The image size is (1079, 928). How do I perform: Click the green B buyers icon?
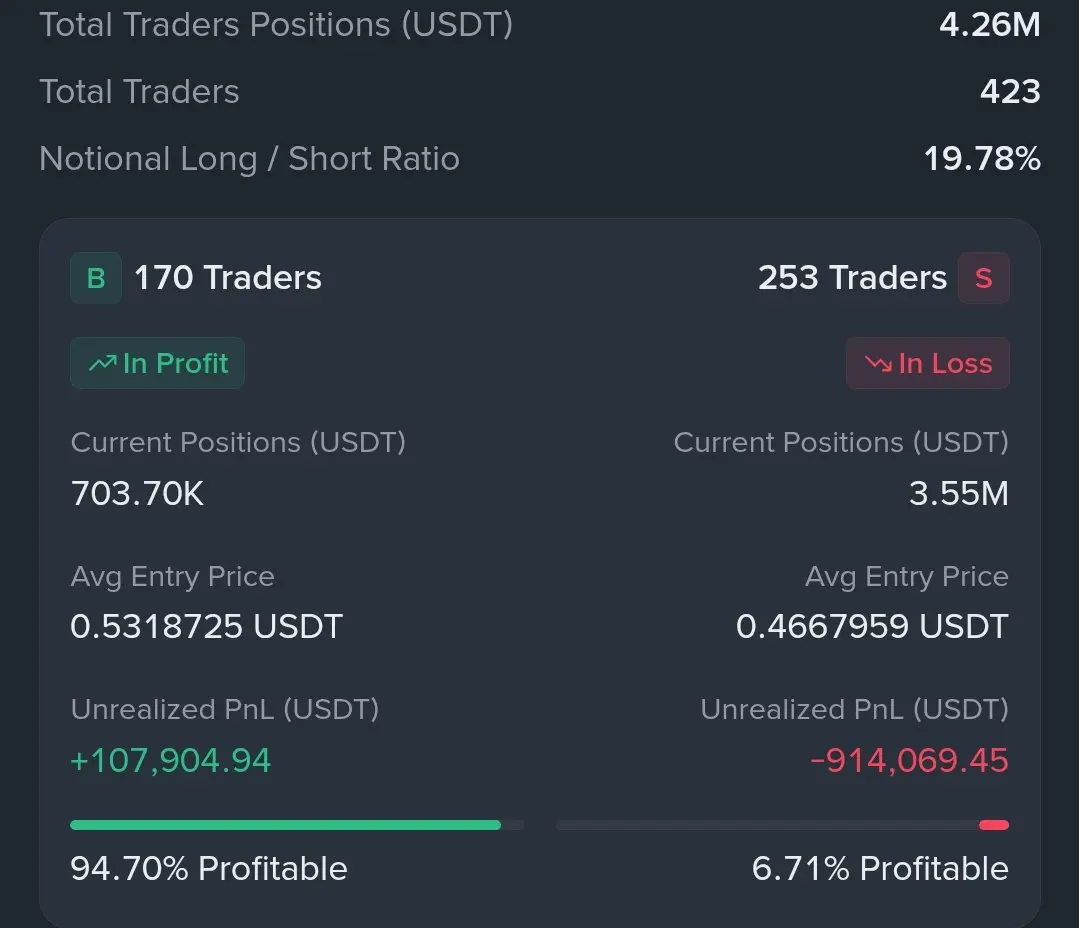pos(96,278)
